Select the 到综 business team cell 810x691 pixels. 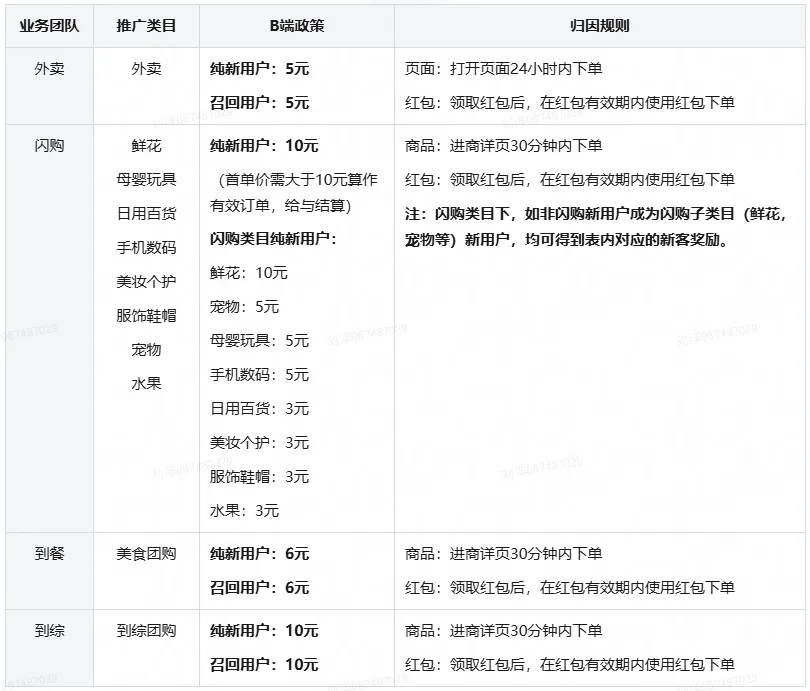click(49, 631)
